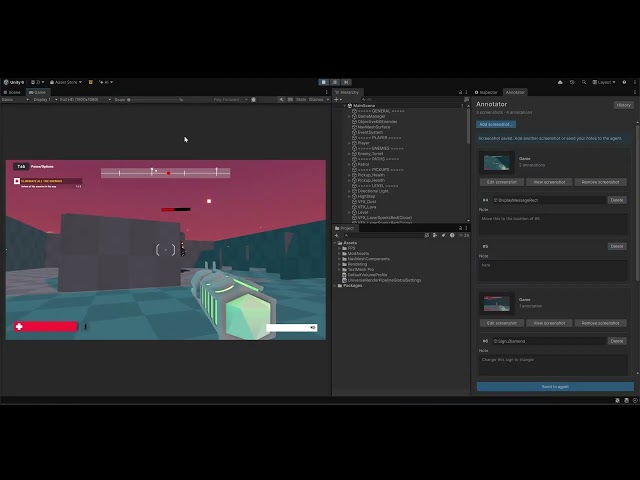Click the Send to agent button

[555, 387]
